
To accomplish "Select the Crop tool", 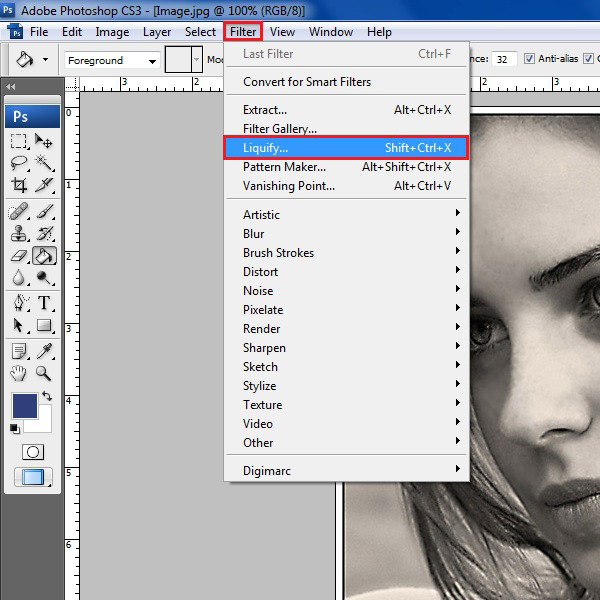I will [19, 185].
